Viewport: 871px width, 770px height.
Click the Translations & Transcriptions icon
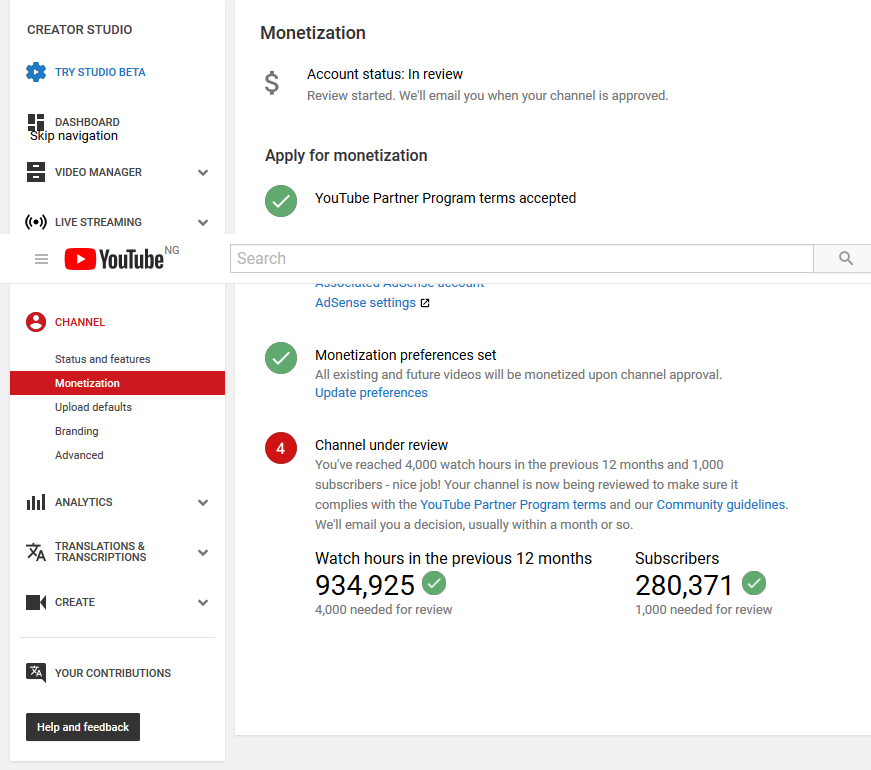[36, 552]
